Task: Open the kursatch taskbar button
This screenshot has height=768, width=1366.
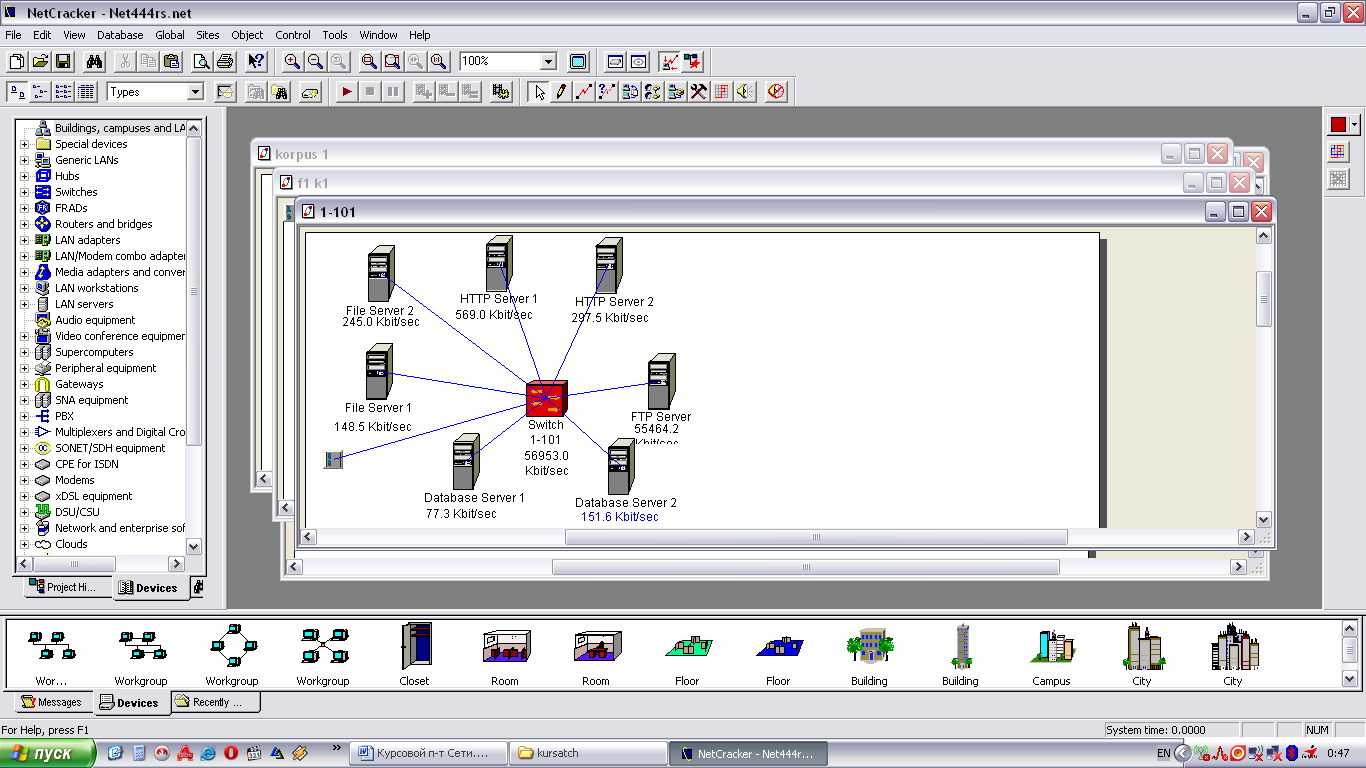Action: 588,753
